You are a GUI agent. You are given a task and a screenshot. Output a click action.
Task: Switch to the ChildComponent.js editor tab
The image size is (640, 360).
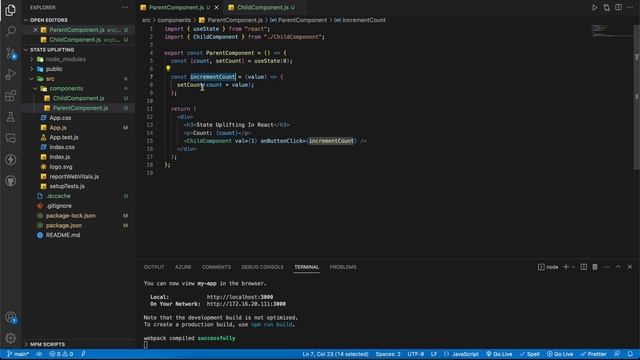[262, 7]
